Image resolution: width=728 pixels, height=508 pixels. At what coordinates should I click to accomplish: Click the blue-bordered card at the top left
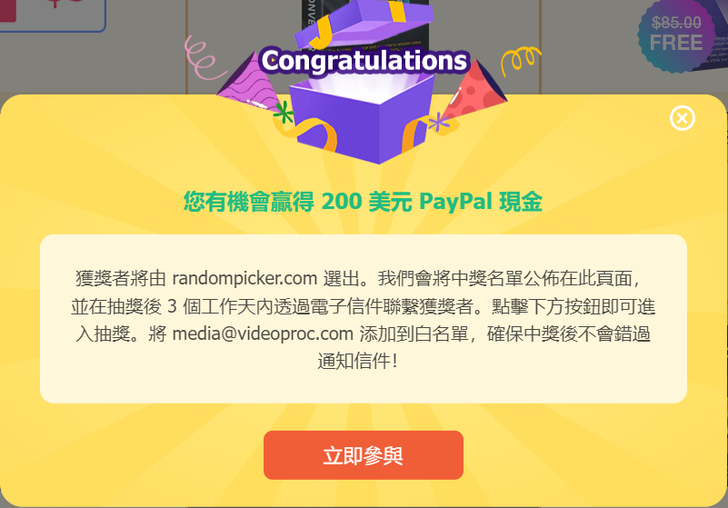(x=52, y=14)
